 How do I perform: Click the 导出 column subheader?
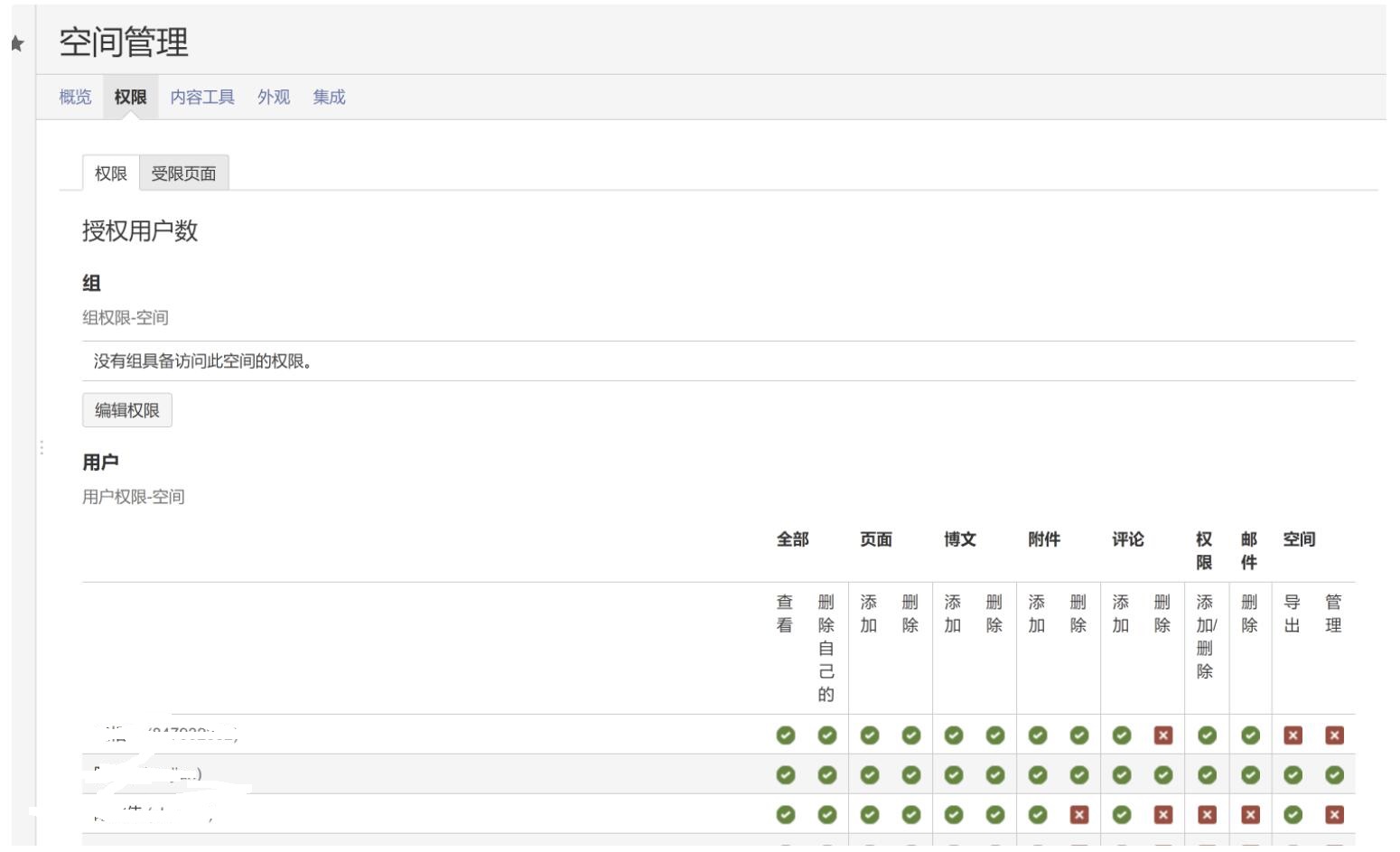pos(1293,613)
